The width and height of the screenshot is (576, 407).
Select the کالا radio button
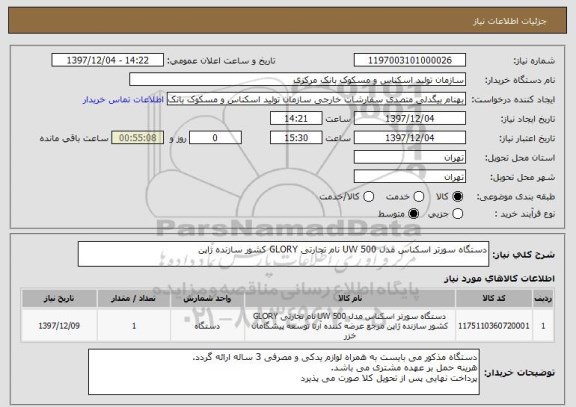click(x=457, y=197)
